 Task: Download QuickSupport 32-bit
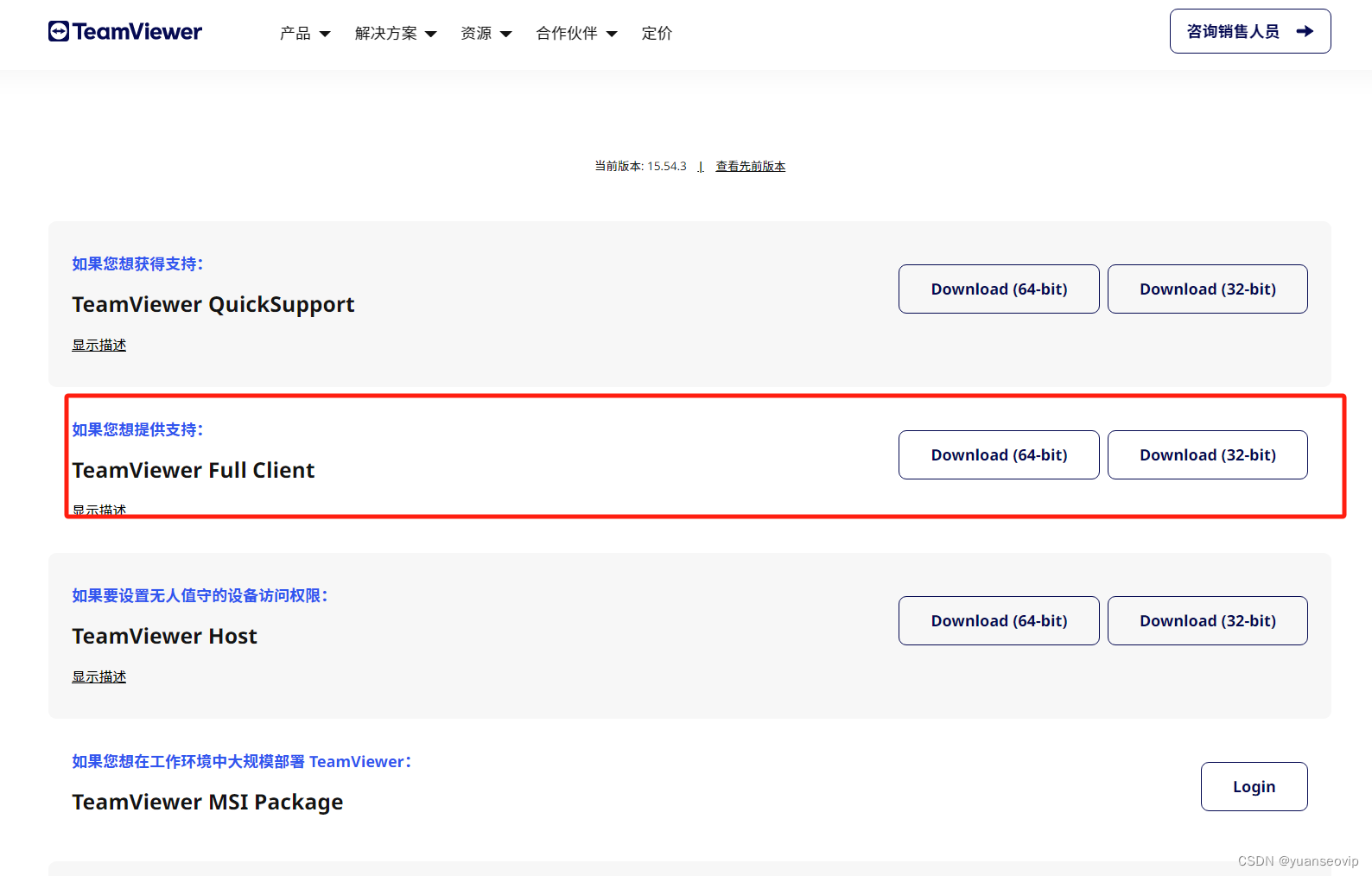point(1208,289)
